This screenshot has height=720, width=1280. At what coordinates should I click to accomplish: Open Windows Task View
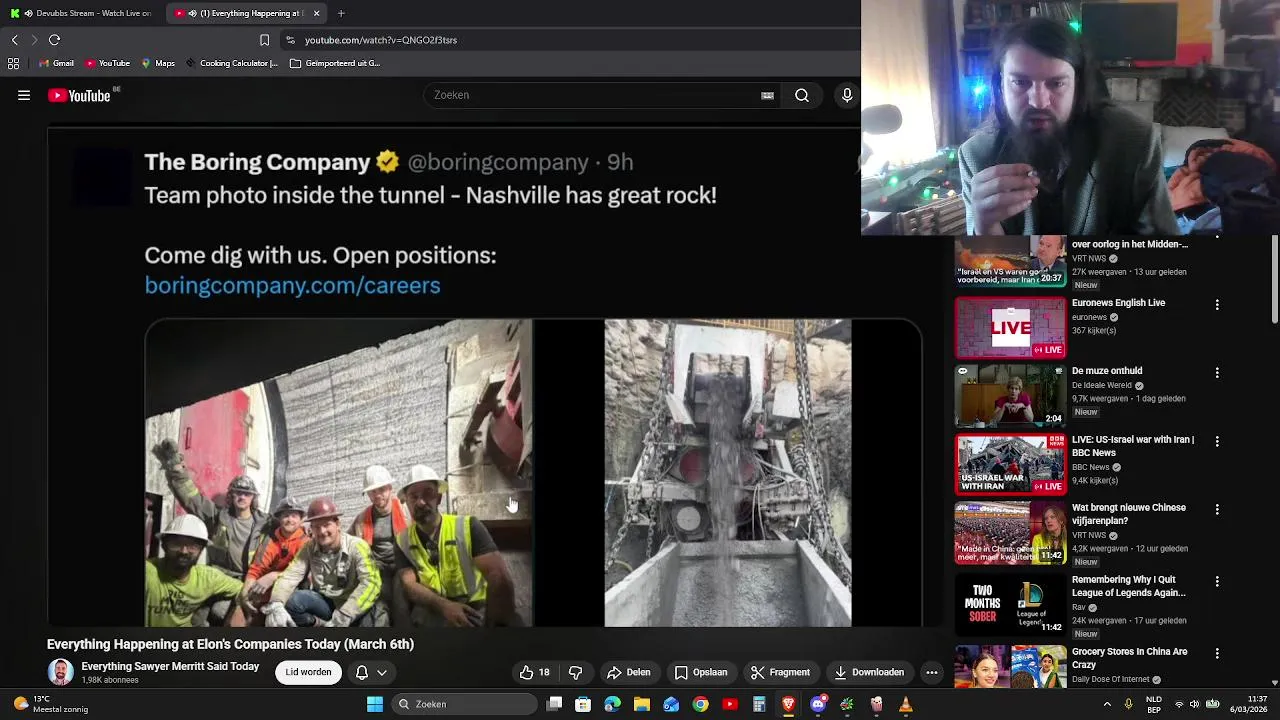point(554,704)
